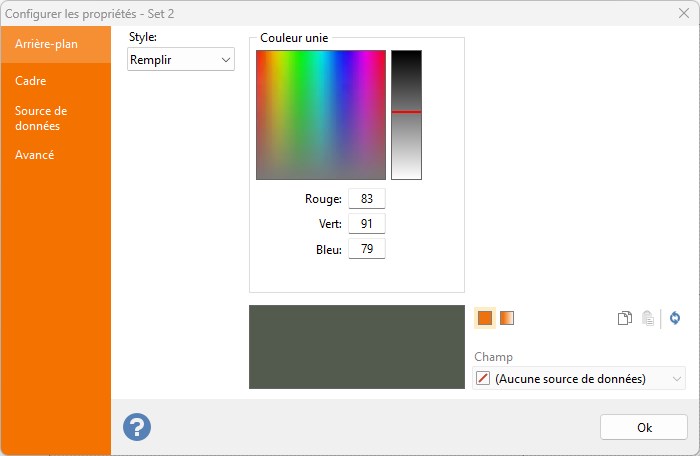Click the Vert: label
This screenshot has height=456, width=700.
coord(330,224)
